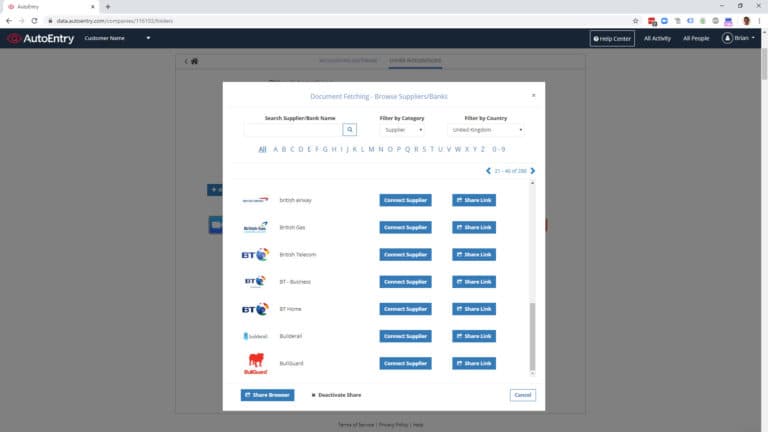Select the All alphabet filter
Screen dimensions: 768x432
[x=262, y=149]
